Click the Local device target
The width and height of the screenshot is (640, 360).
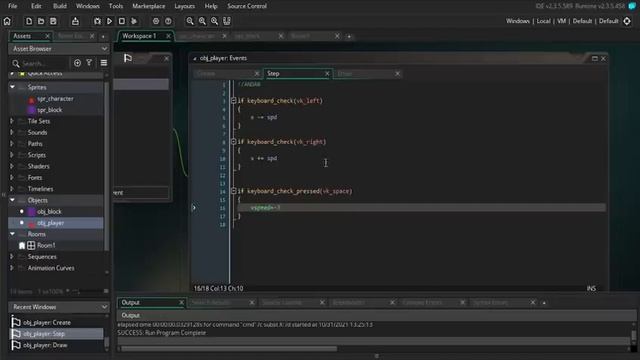pos(543,21)
